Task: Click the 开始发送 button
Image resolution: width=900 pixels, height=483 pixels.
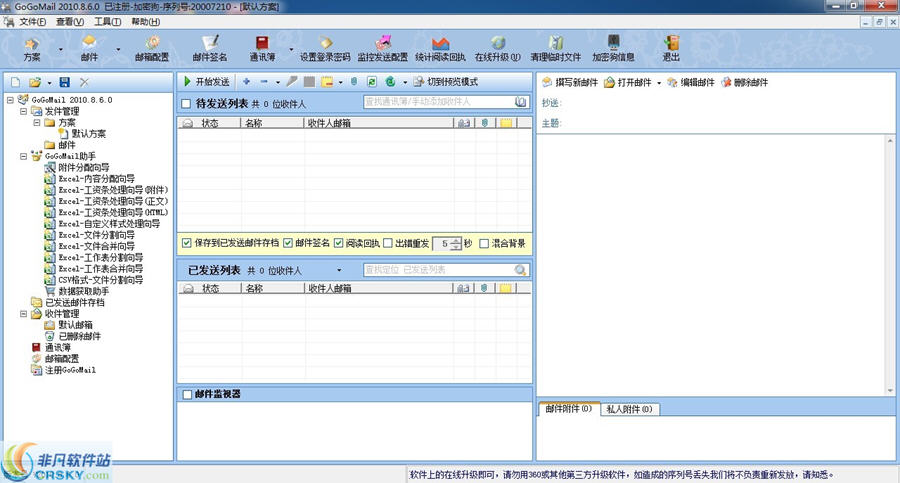Action: (207, 82)
